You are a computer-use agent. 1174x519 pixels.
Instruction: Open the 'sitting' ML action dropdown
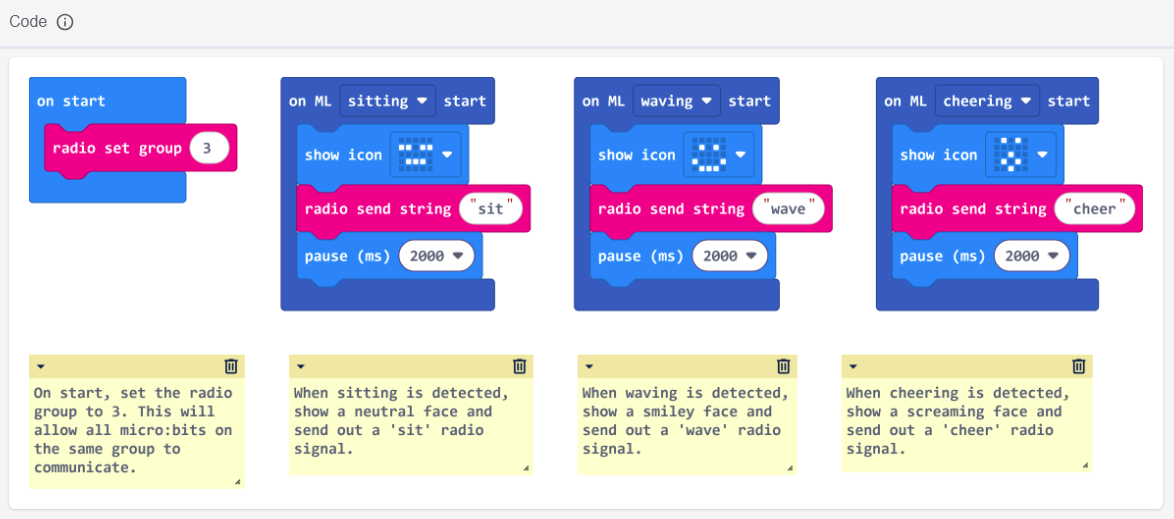[x=387, y=101]
